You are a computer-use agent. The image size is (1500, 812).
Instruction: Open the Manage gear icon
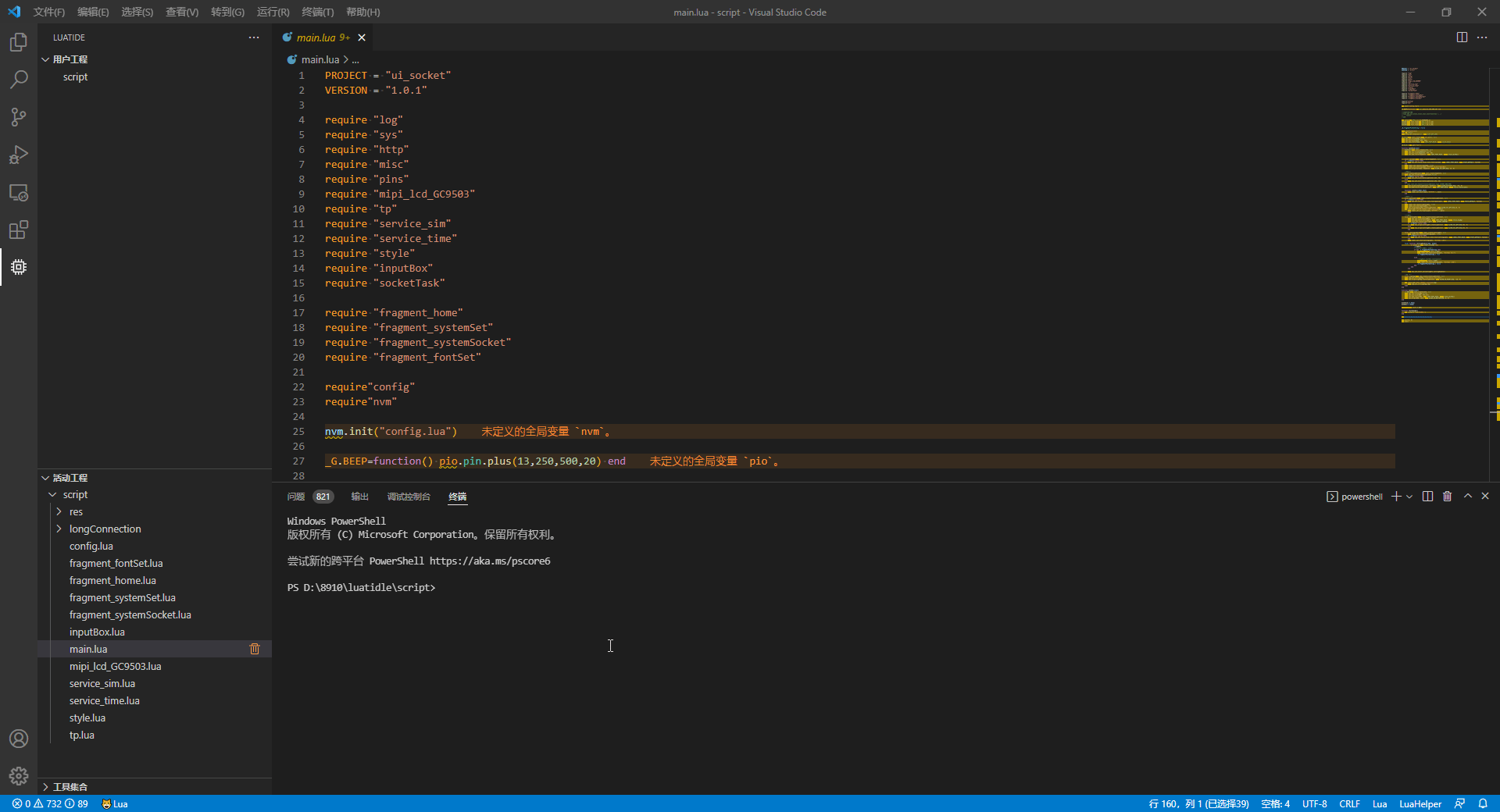point(19,776)
